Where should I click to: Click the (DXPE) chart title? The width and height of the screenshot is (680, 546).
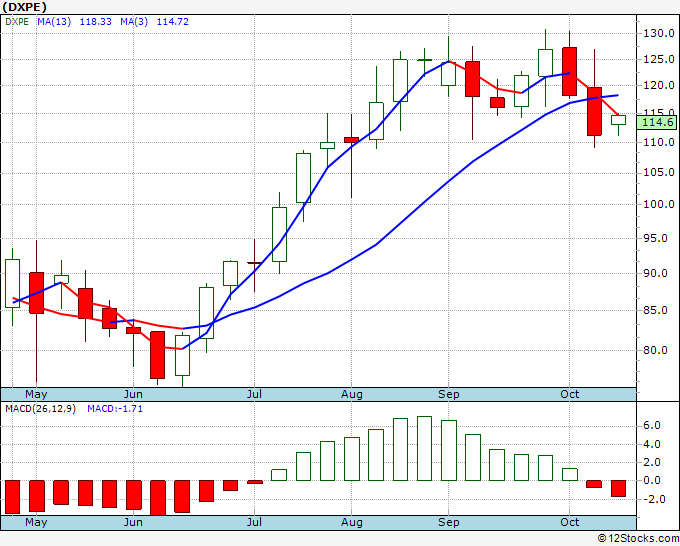pos(24,7)
